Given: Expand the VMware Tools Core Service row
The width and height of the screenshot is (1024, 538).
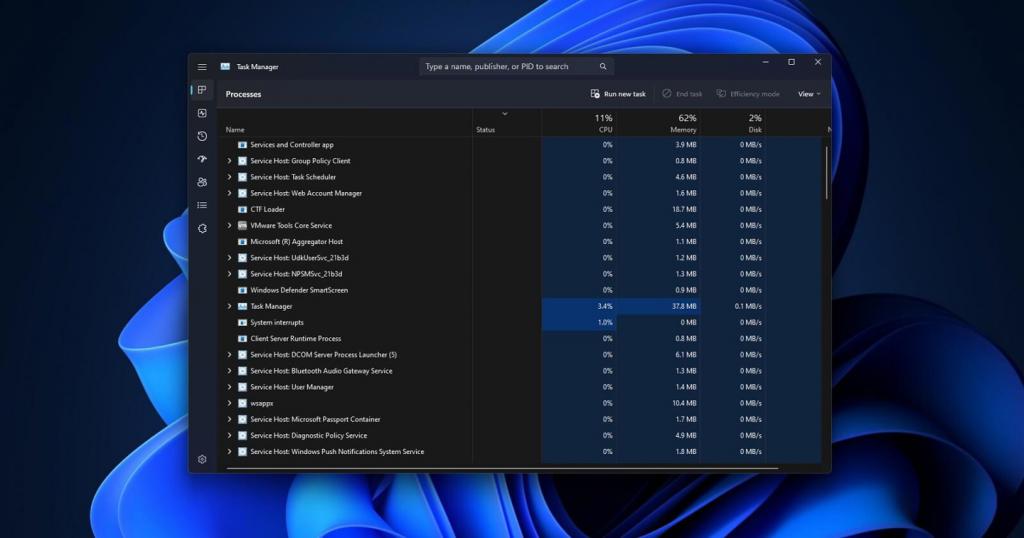Looking at the screenshot, I should coord(229,226).
